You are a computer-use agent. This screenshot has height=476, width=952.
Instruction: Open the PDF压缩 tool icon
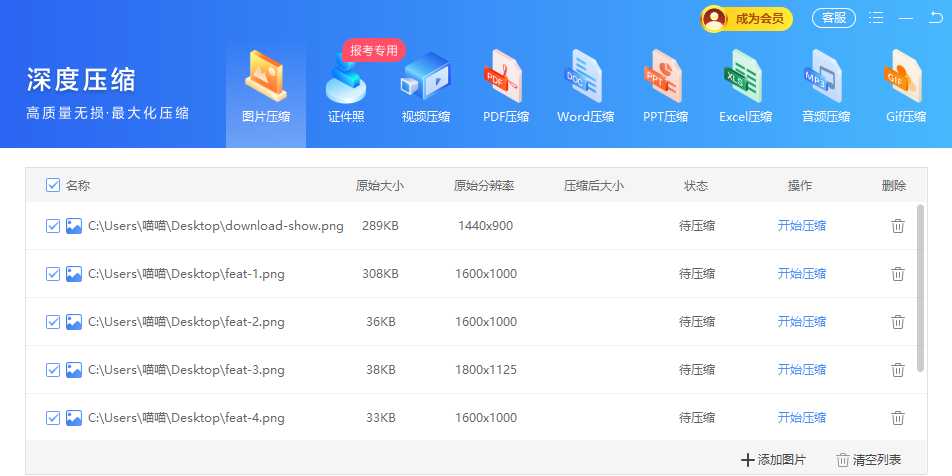coord(504,77)
